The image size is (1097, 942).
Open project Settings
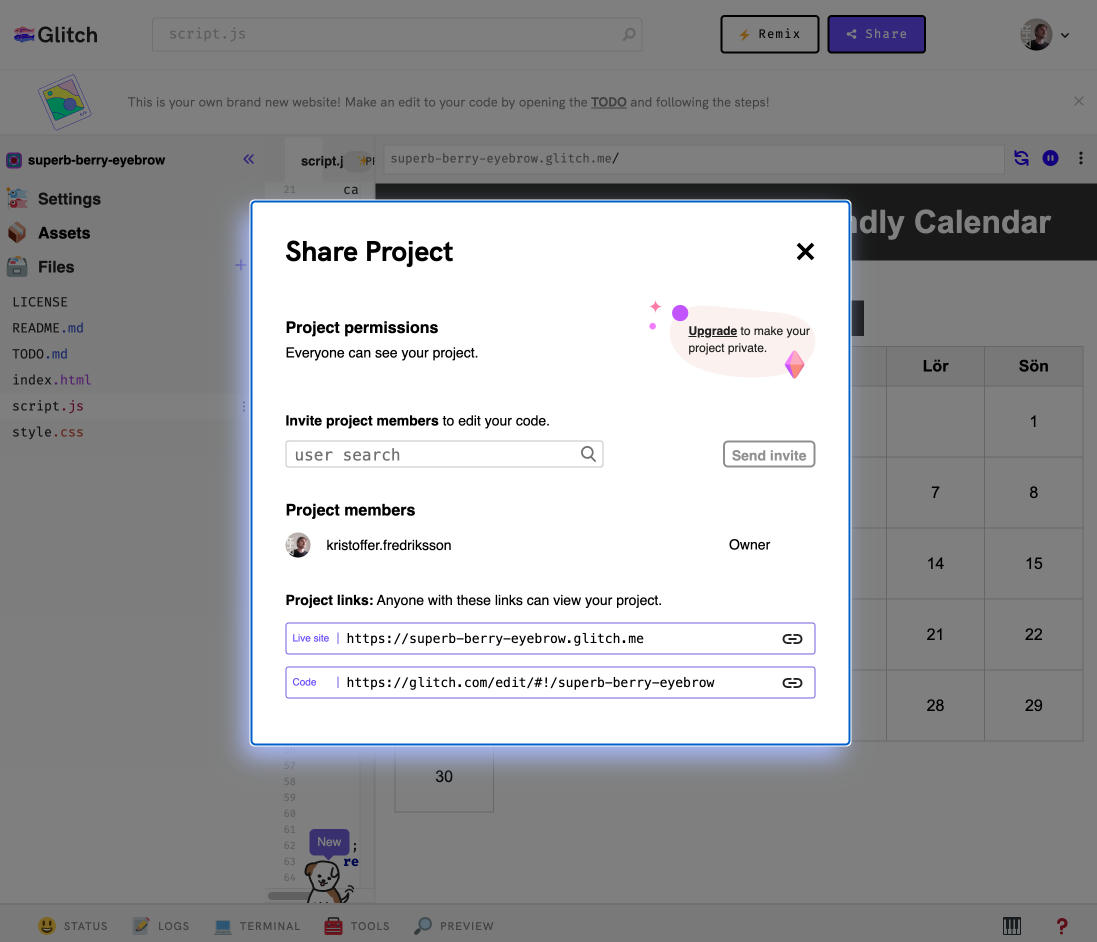pos(69,199)
